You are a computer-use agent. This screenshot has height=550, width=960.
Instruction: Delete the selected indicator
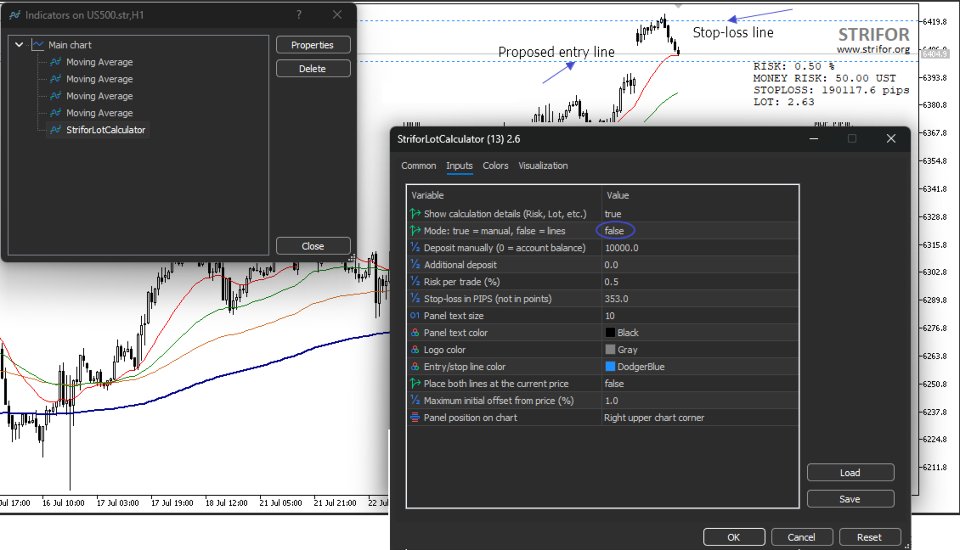pos(313,69)
